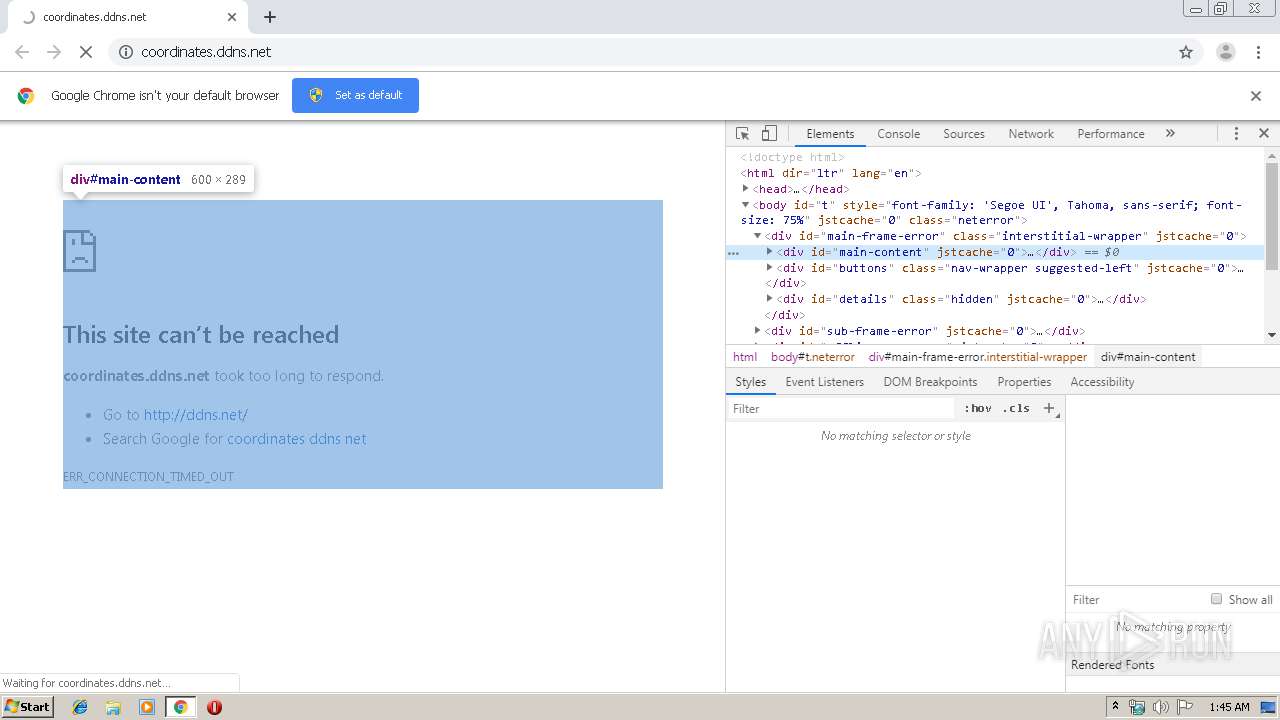
Task: Select the html breadcrumb
Action: (x=745, y=357)
